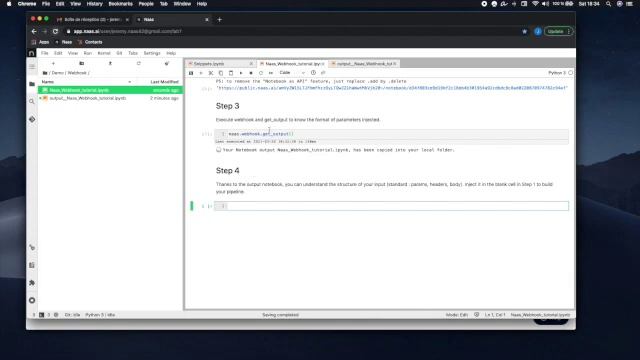Screen dimensions: 640x360
Task: Close the Snippets.ipynb tab
Action: point(251,64)
